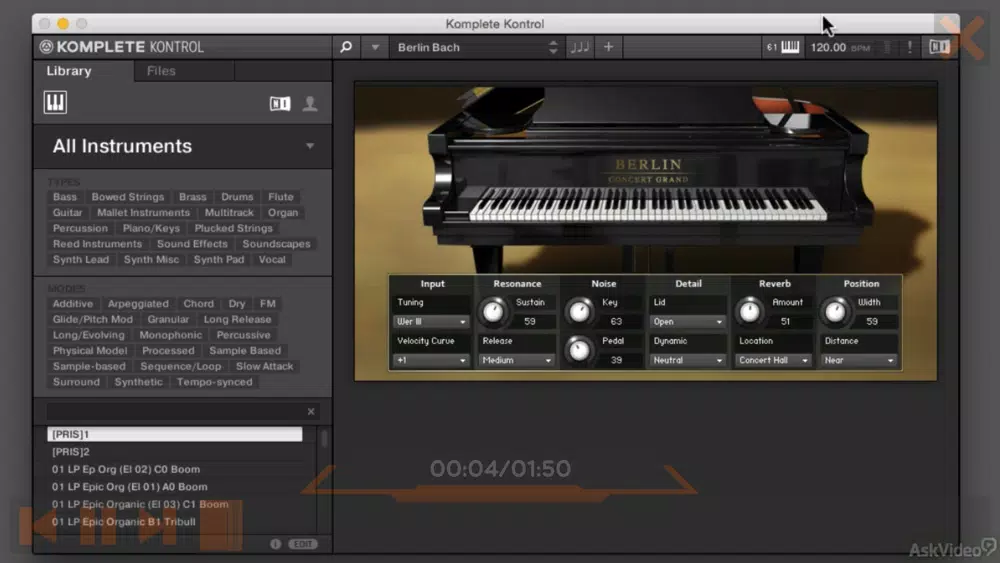Click the exclamation warning icon

coord(910,47)
